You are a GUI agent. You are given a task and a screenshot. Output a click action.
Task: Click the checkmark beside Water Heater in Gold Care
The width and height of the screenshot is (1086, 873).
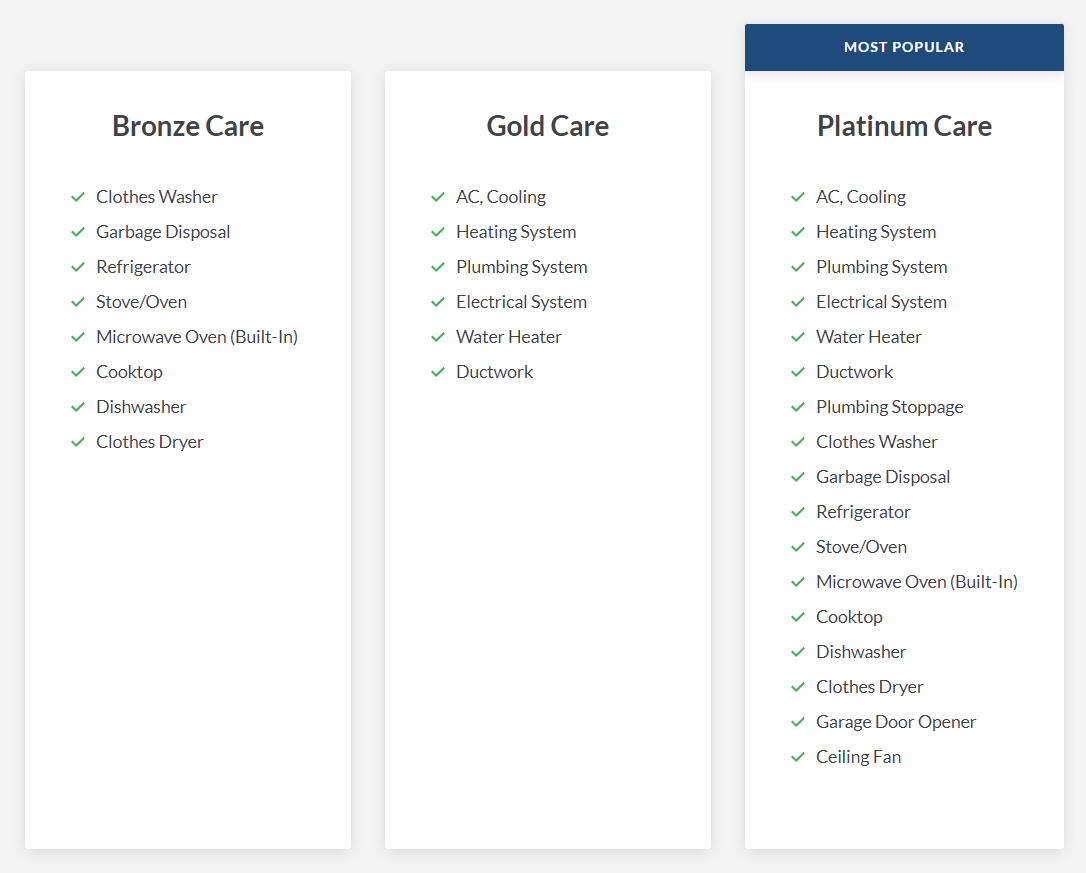point(438,337)
